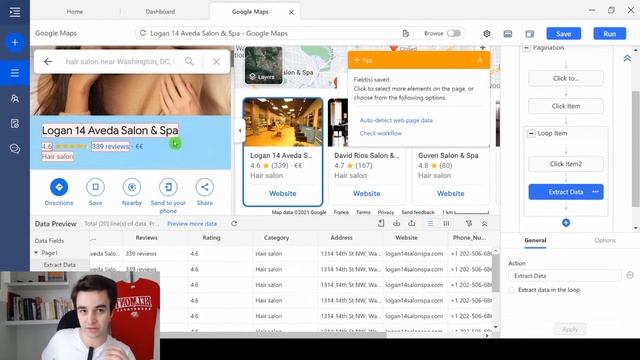Switch to the Home tab

(75, 12)
